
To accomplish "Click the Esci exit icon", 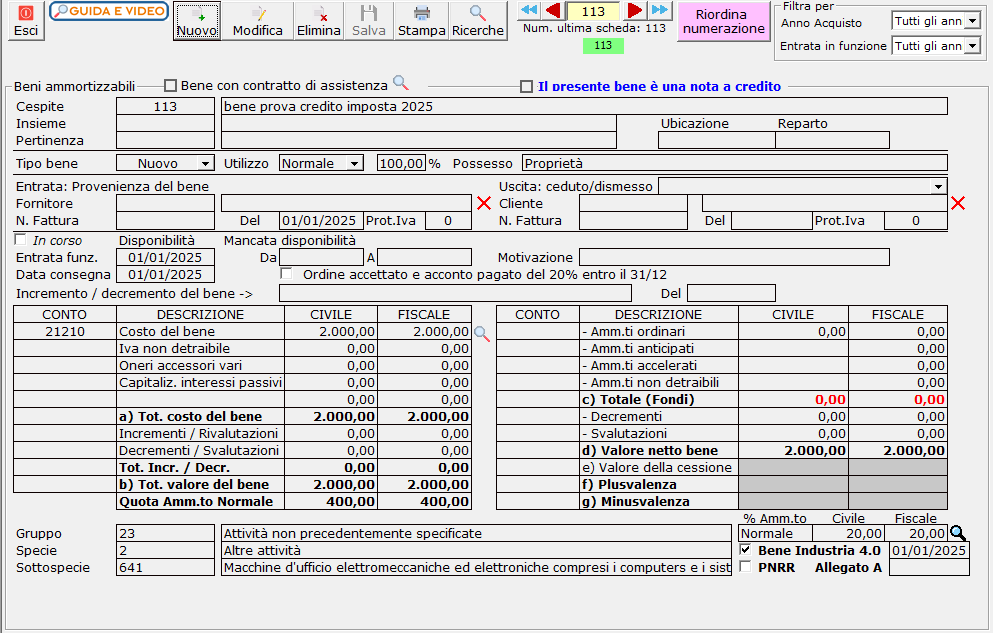I will (x=25, y=21).
